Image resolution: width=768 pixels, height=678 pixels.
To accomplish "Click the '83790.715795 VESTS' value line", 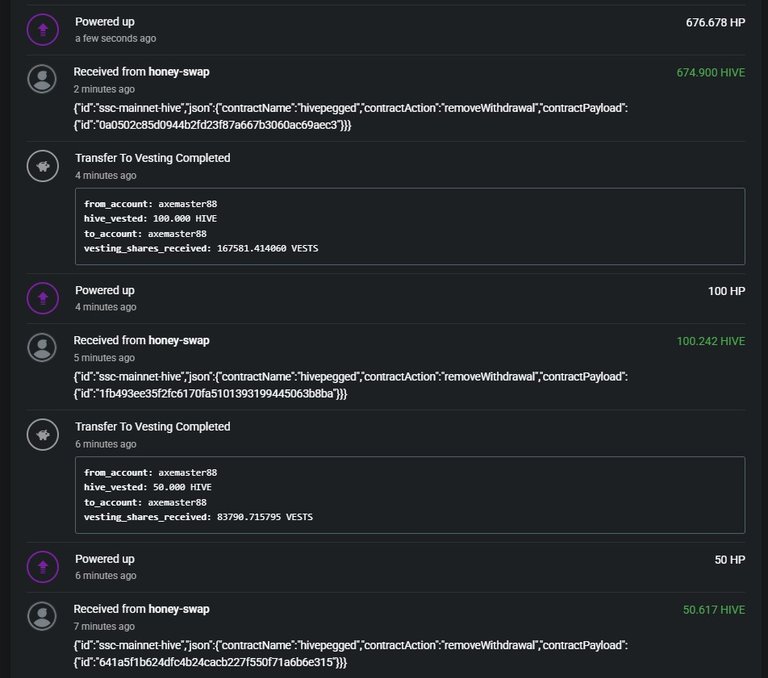I will click(x=198, y=517).
